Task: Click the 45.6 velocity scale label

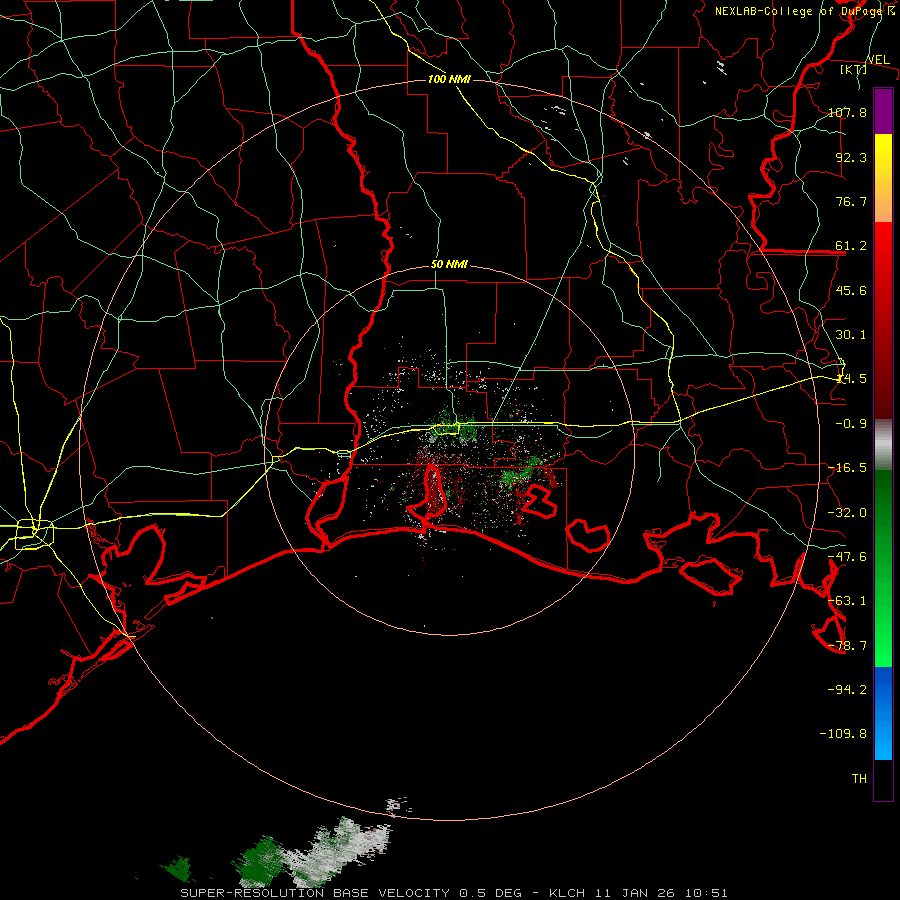Action: [x=851, y=290]
